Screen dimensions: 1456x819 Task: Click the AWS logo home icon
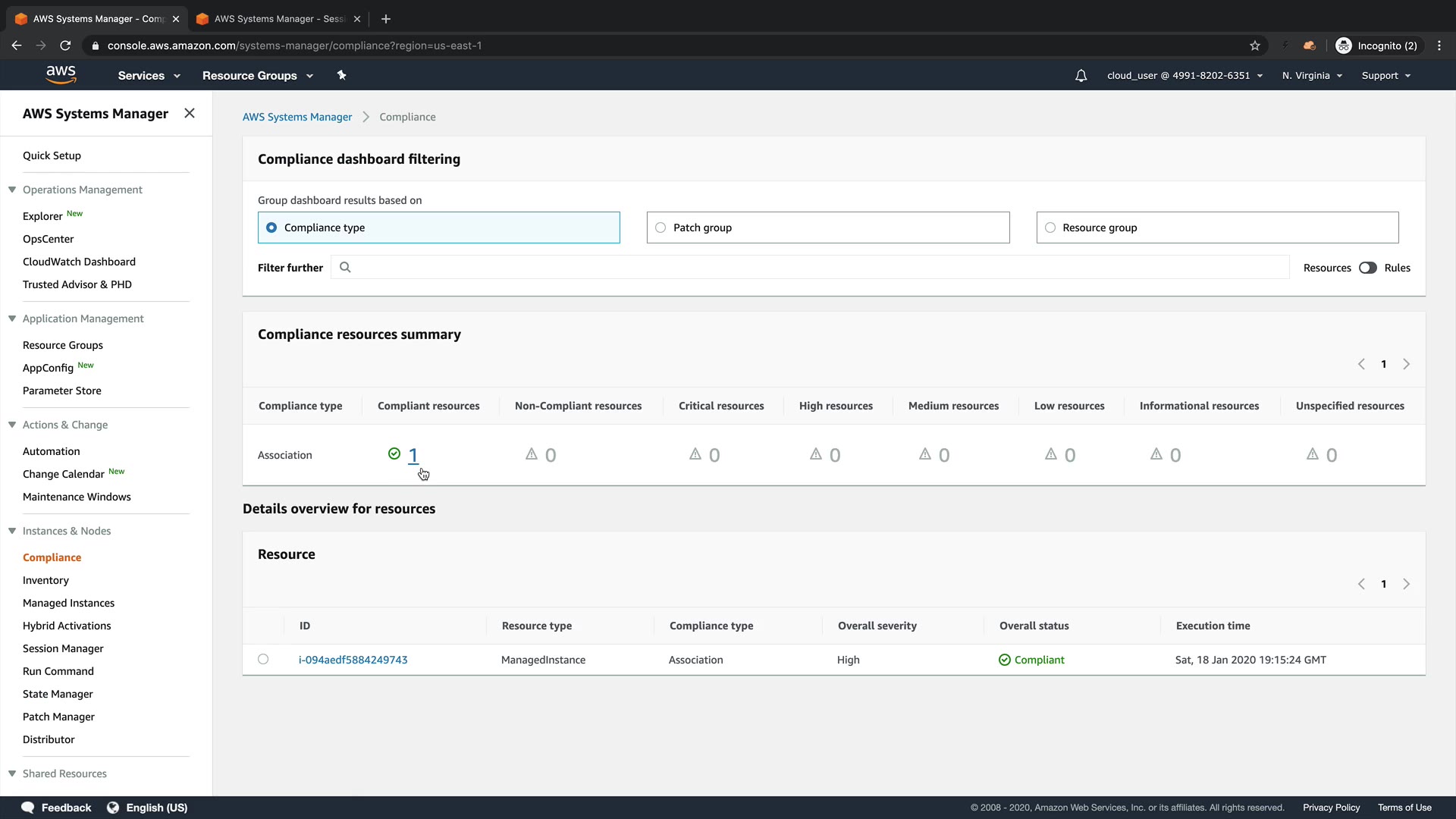tap(61, 75)
